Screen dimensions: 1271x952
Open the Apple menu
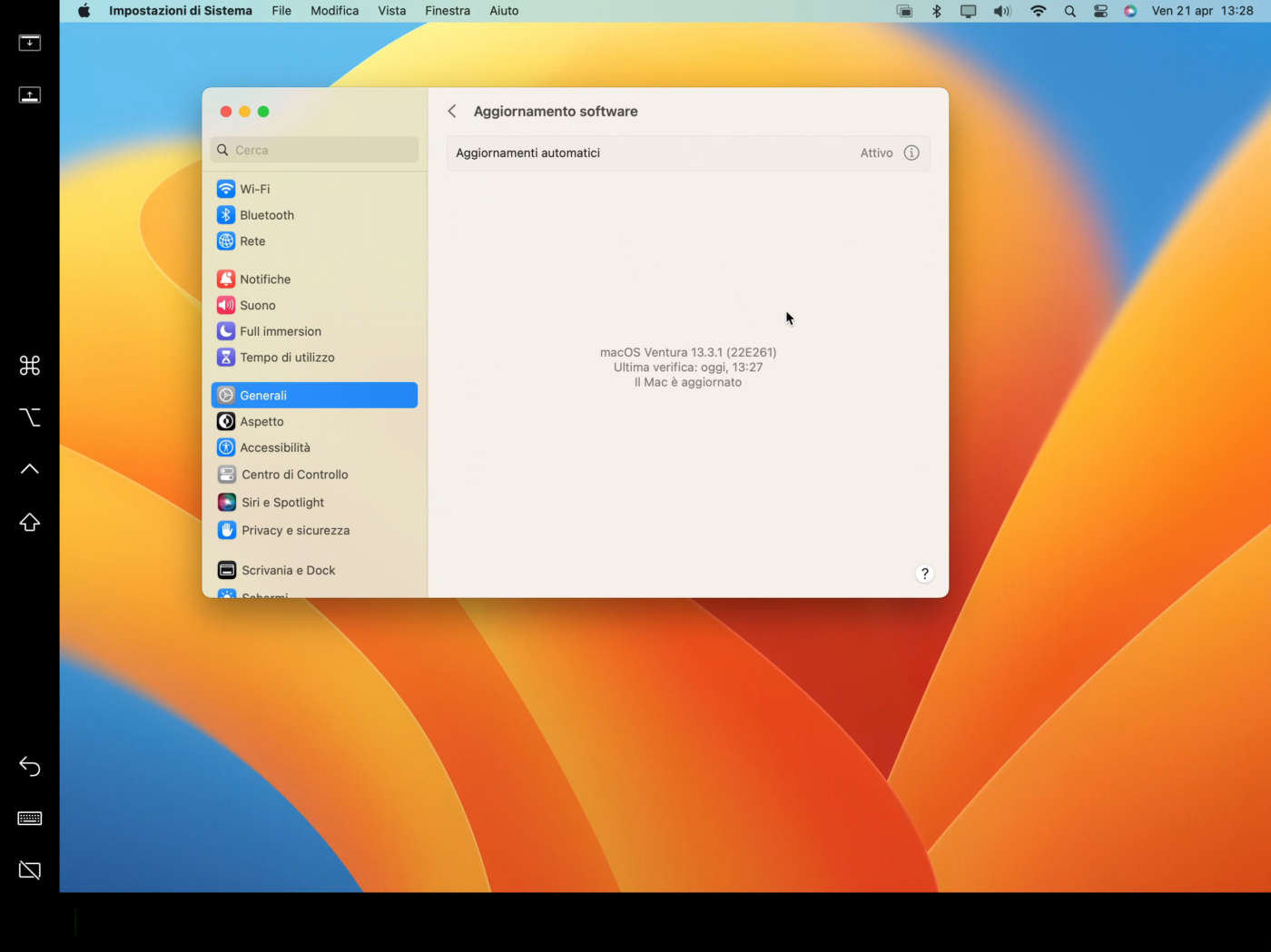84,11
